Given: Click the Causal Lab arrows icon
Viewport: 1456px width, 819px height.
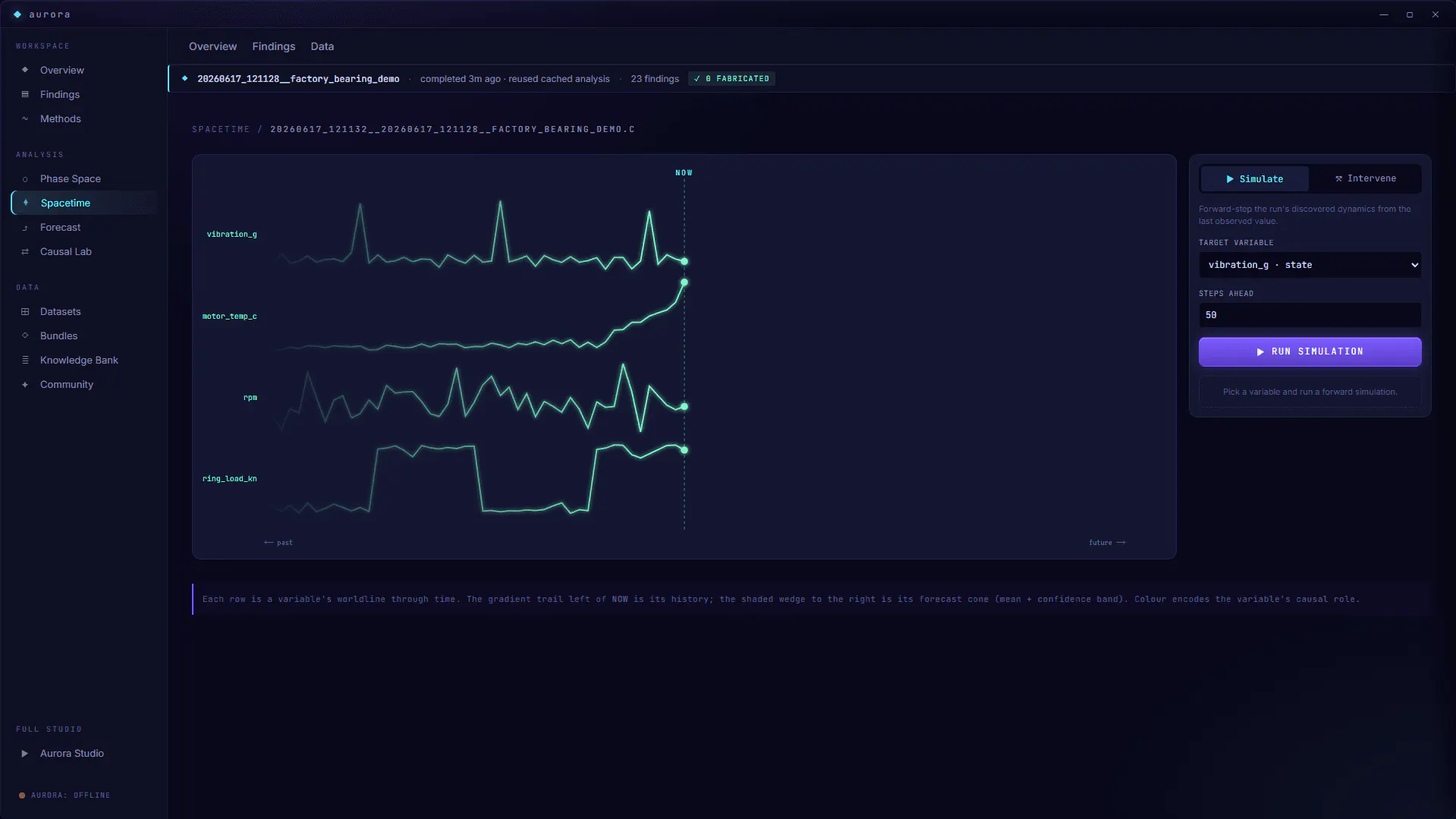Looking at the screenshot, I should click(25, 251).
